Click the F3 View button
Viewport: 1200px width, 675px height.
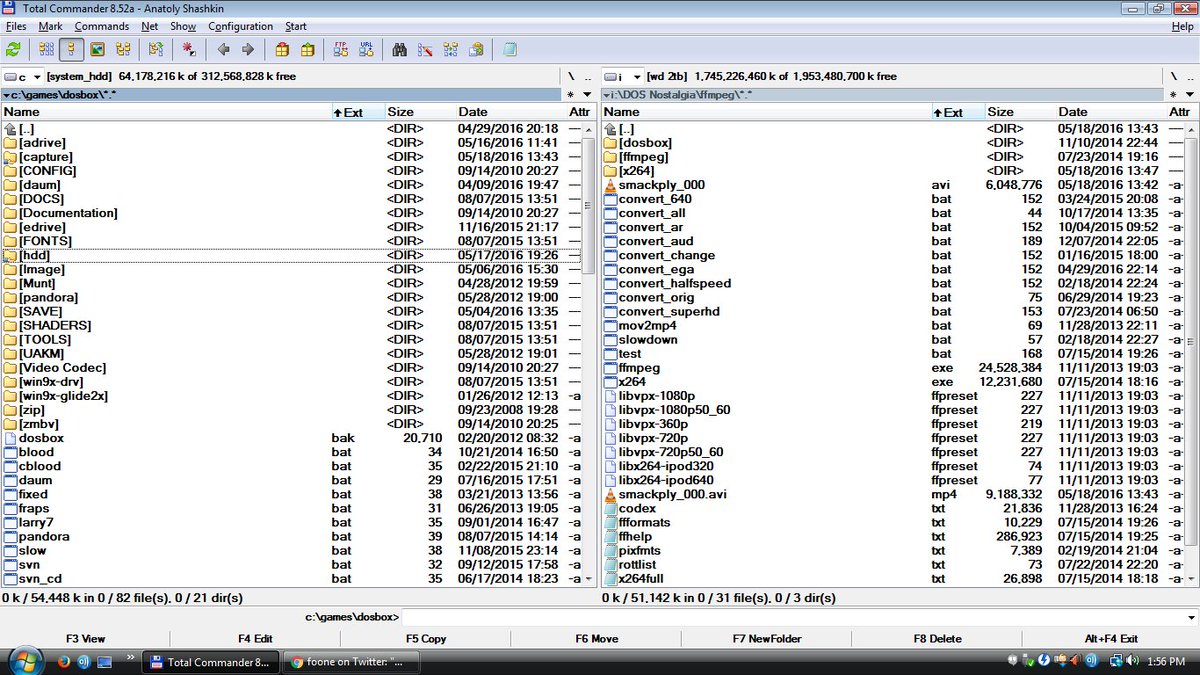[86, 638]
